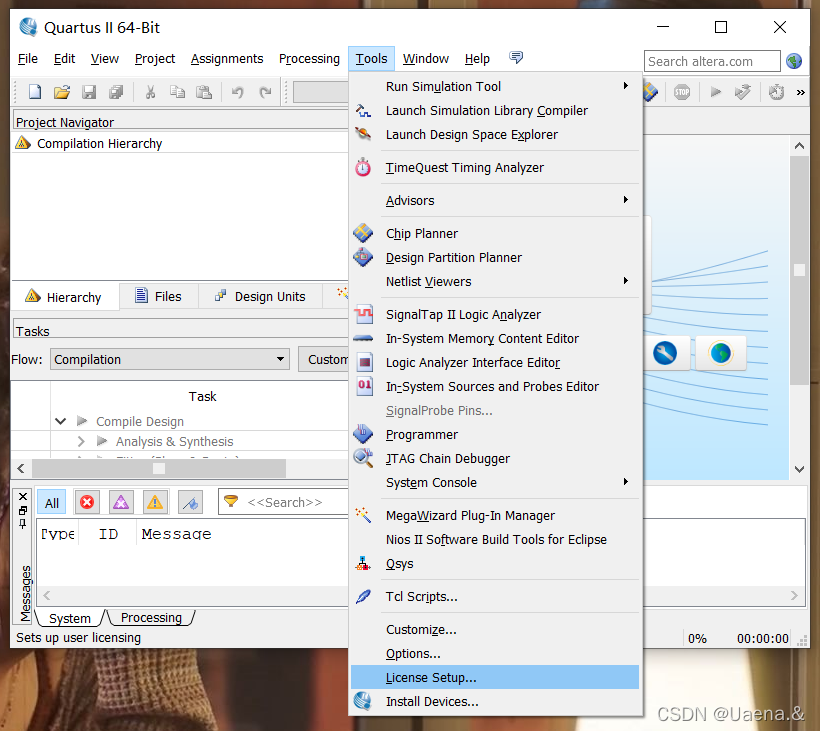
Task: Toggle warning messages filter icon
Action: pos(155,502)
